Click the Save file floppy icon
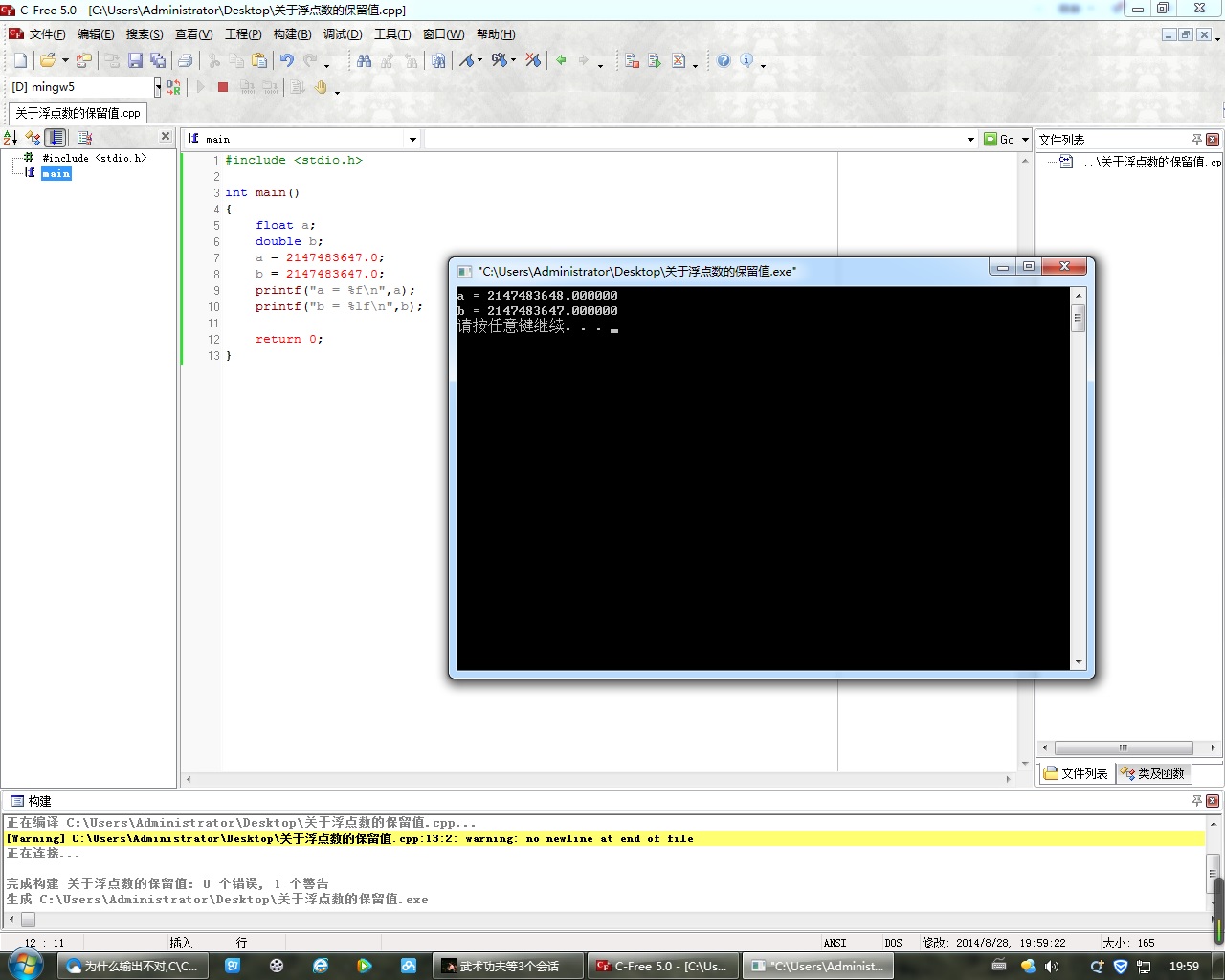The image size is (1225, 980). [x=135, y=60]
